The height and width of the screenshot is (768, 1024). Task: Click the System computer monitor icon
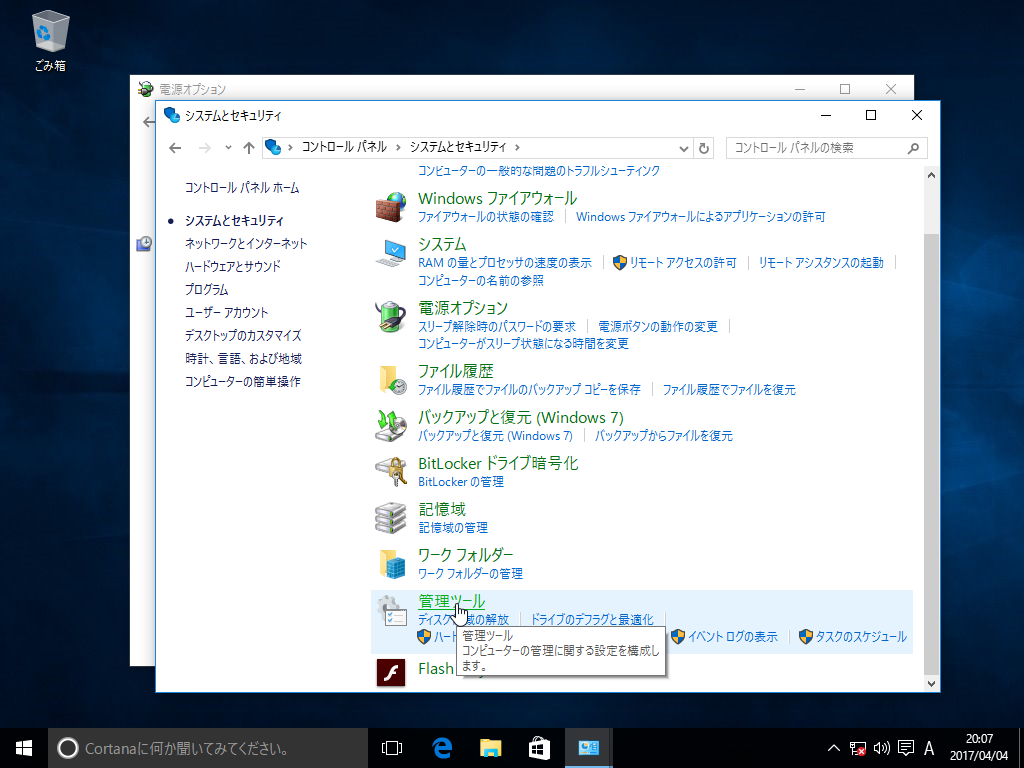point(391,253)
